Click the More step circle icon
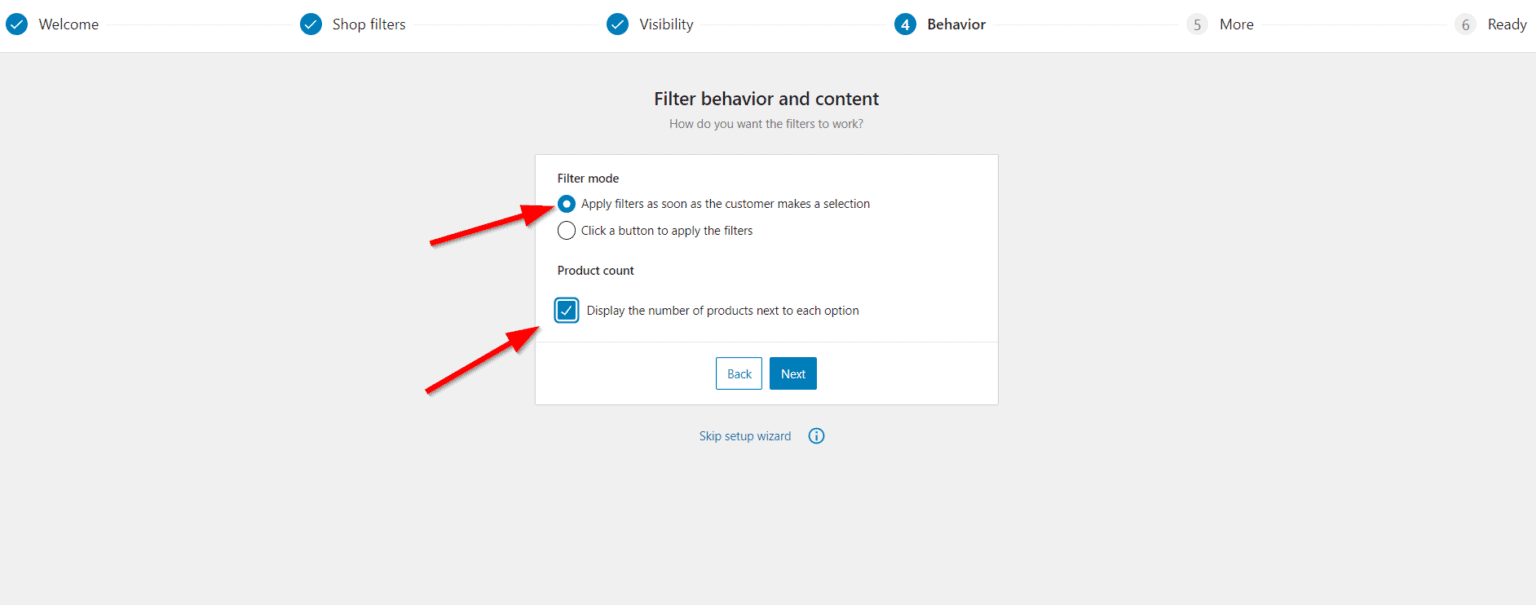 [1197, 23]
